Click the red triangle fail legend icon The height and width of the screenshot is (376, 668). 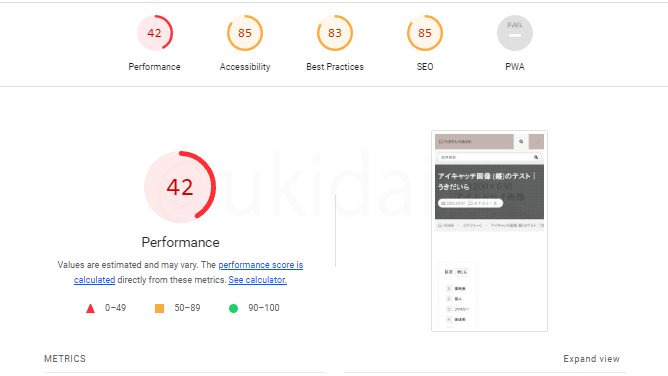[90, 308]
